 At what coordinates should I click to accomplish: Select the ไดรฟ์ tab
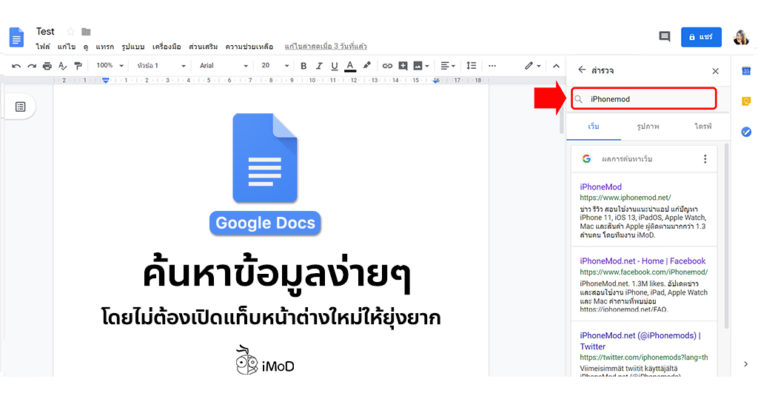[x=703, y=127]
